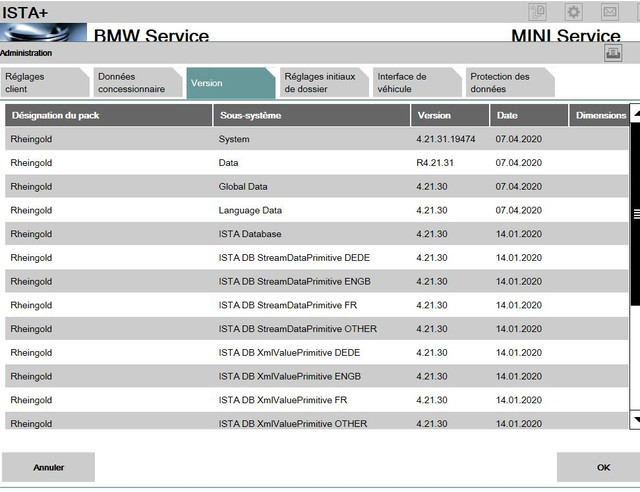
Task: Click Rheingold in the System row
Action: click(31, 139)
